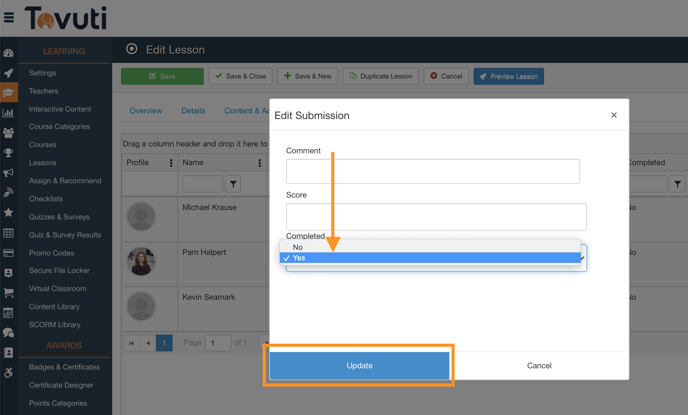Open Quizzes & Surveys in sidebar
The height and width of the screenshot is (415, 688).
pyautogui.click(x=59, y=217)
